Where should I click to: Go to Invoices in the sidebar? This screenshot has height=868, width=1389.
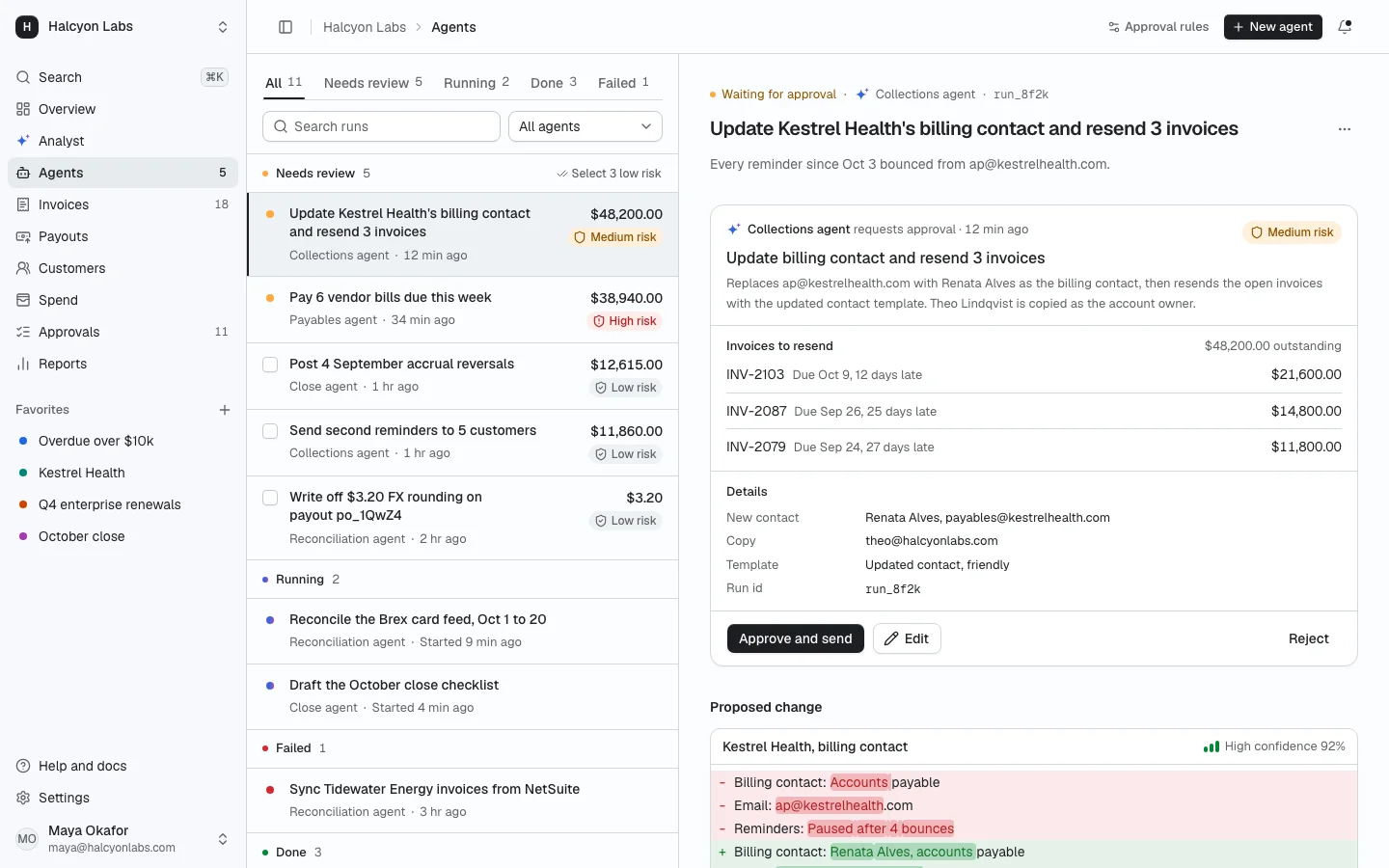click(x=123, y=204)
